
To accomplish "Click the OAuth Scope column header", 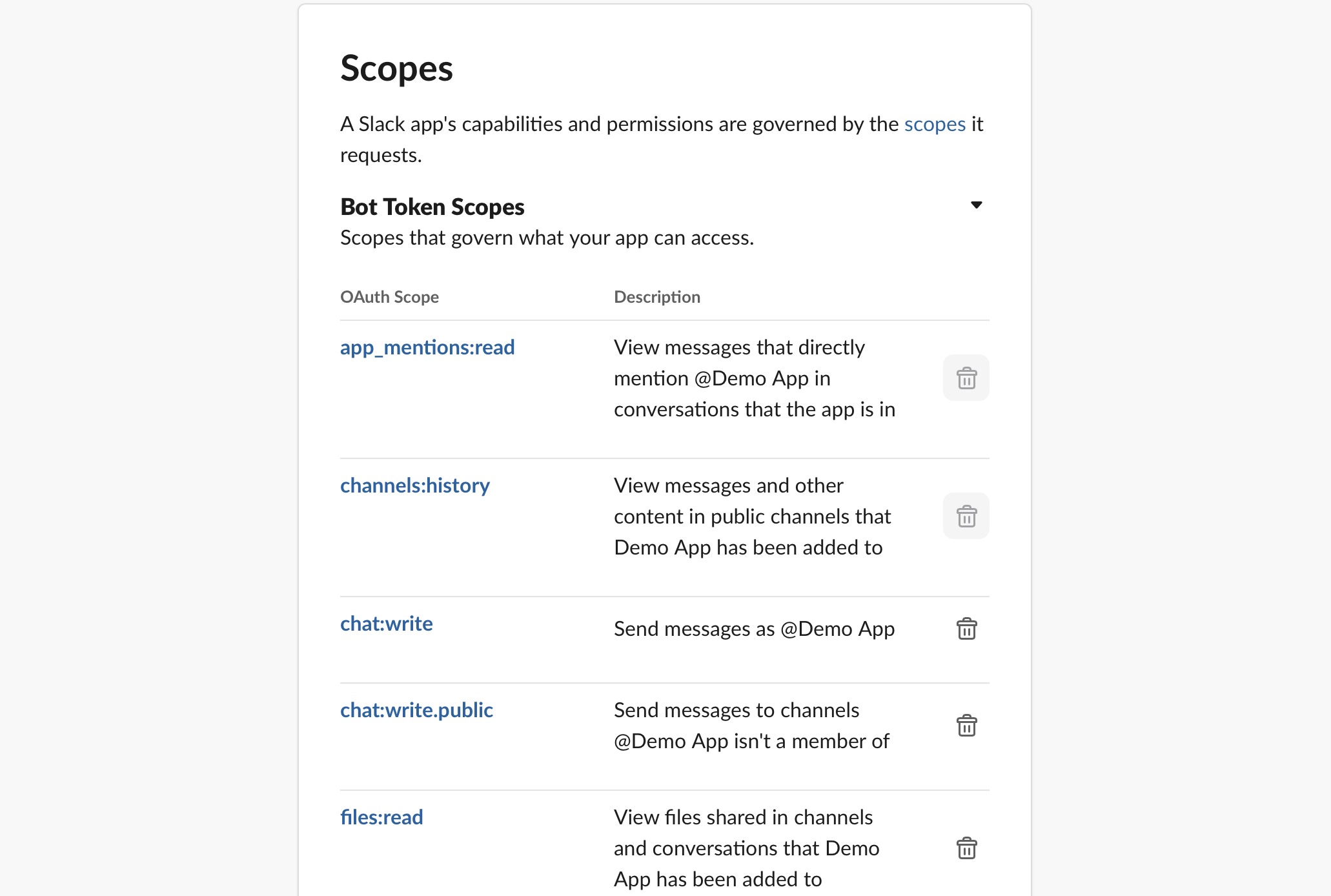I will [389, 297].
